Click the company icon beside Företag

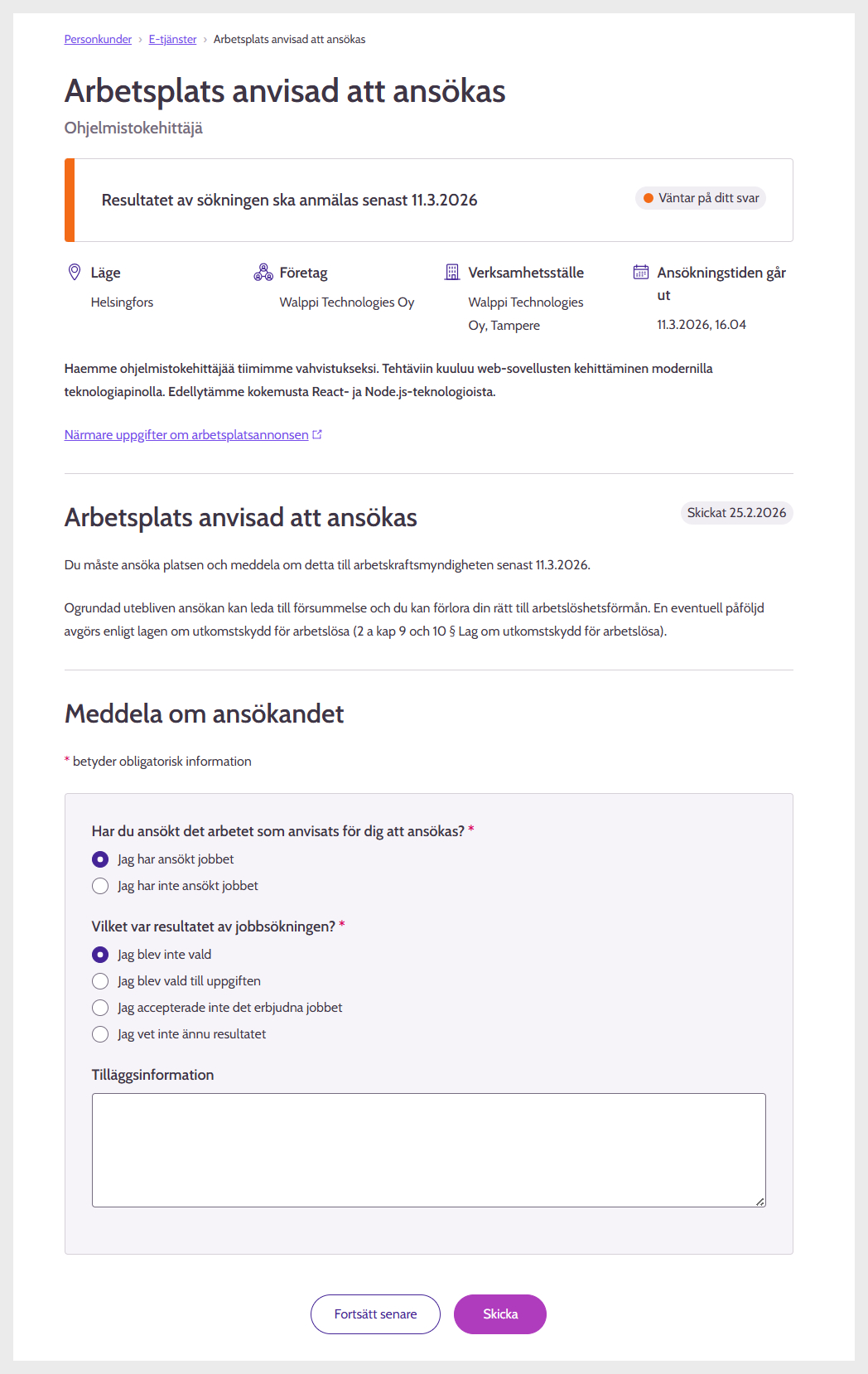tap(263, 272)
